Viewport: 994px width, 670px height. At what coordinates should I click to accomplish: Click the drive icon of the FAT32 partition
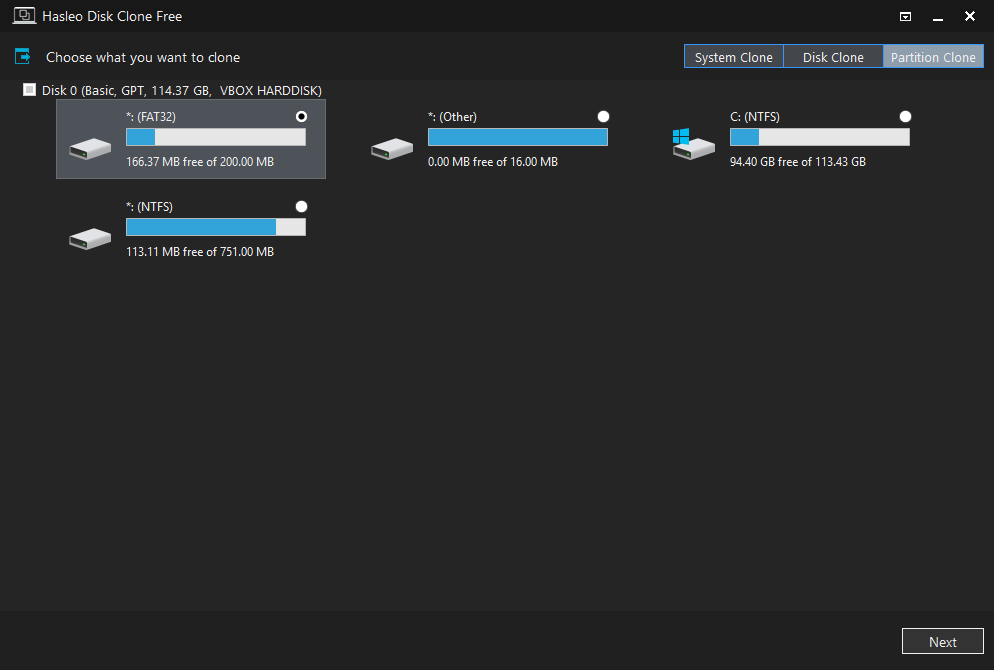[90, 149]
